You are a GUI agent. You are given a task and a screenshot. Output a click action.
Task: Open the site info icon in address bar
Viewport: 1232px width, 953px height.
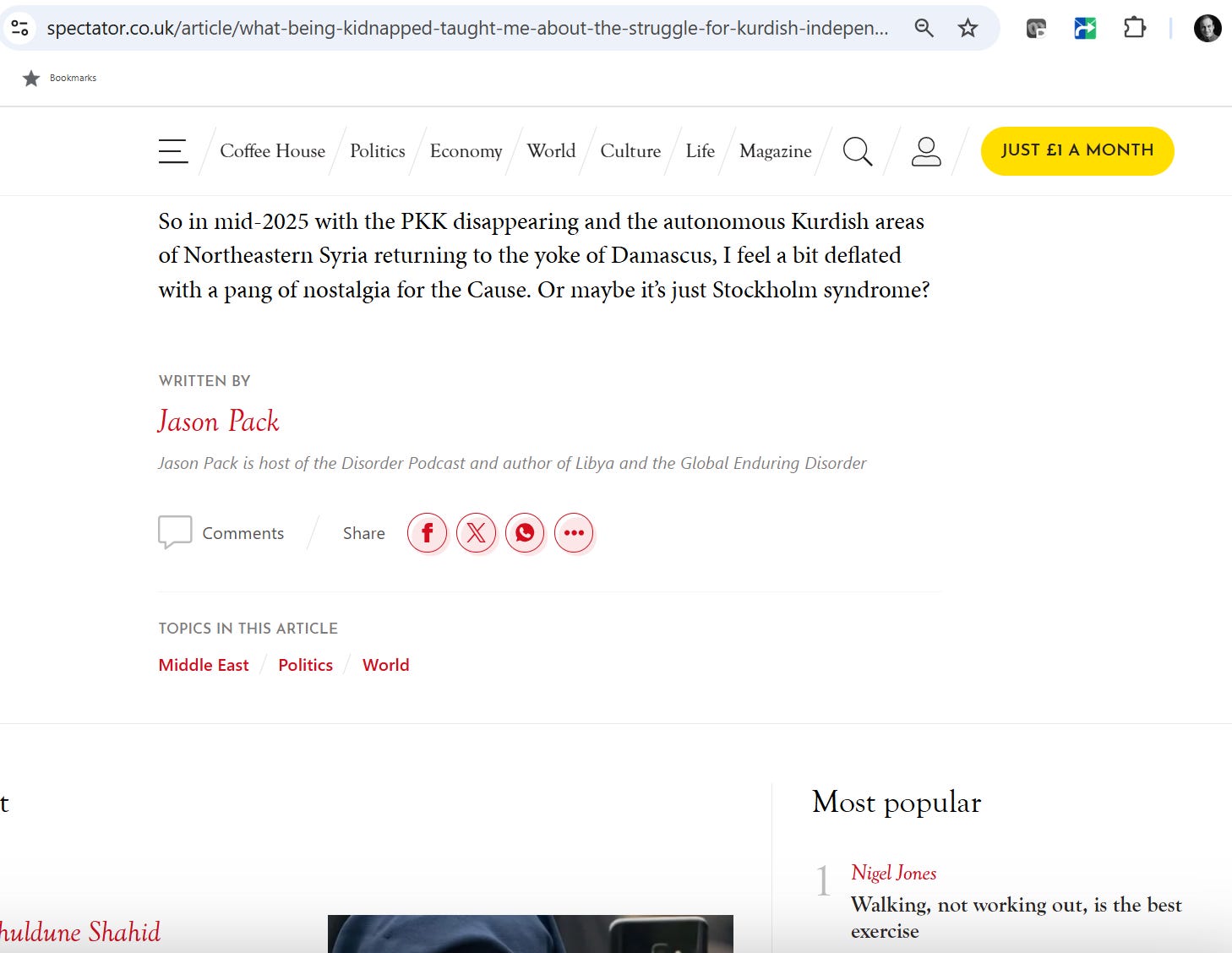pyautogui.click(x=20, y=28)
